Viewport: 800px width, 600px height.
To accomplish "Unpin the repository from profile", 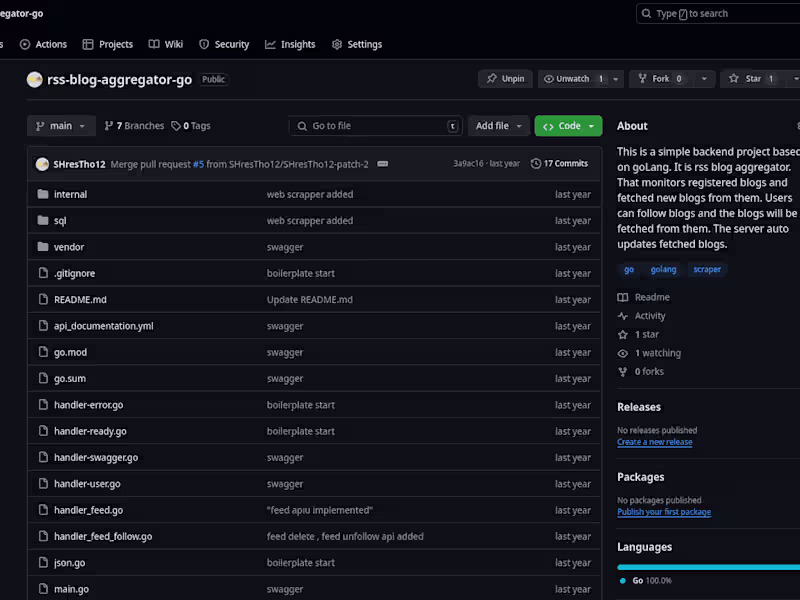I will (505, 79).
